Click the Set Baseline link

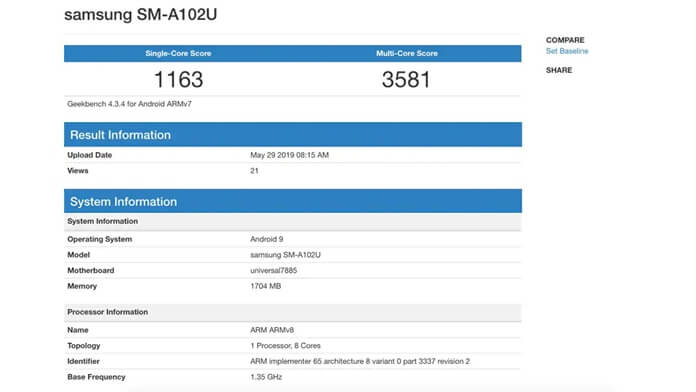click(567, 51)
